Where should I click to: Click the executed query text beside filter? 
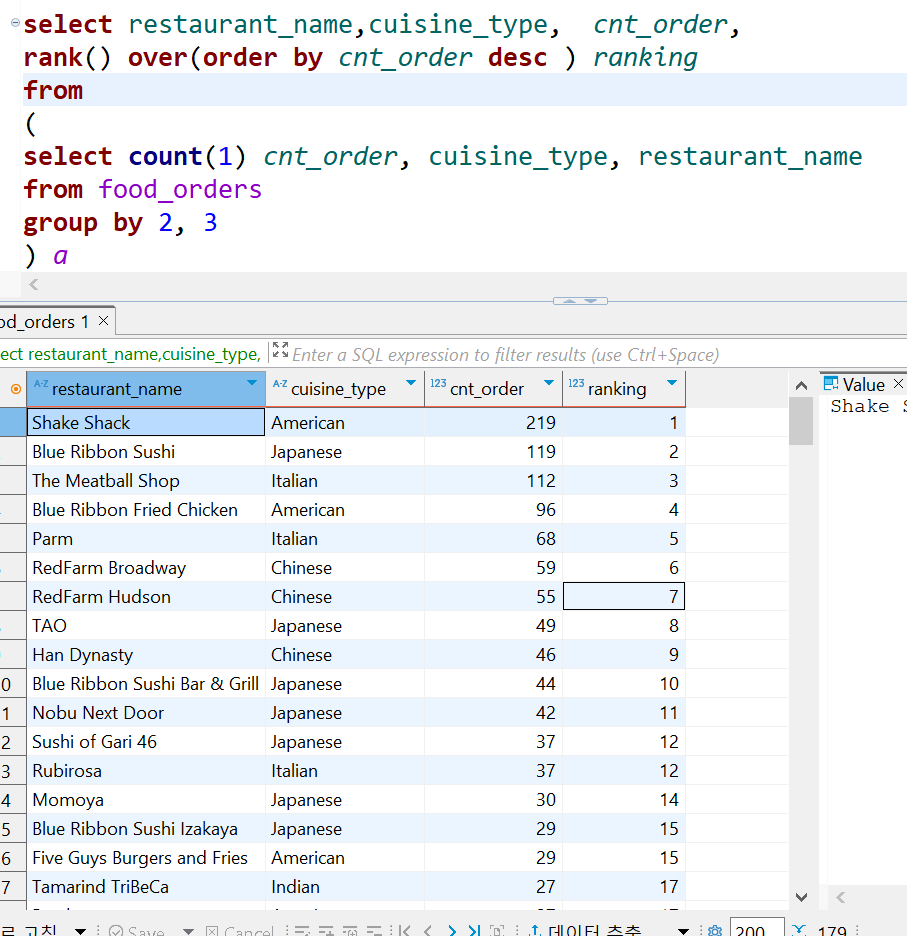(x=130, y=355)
